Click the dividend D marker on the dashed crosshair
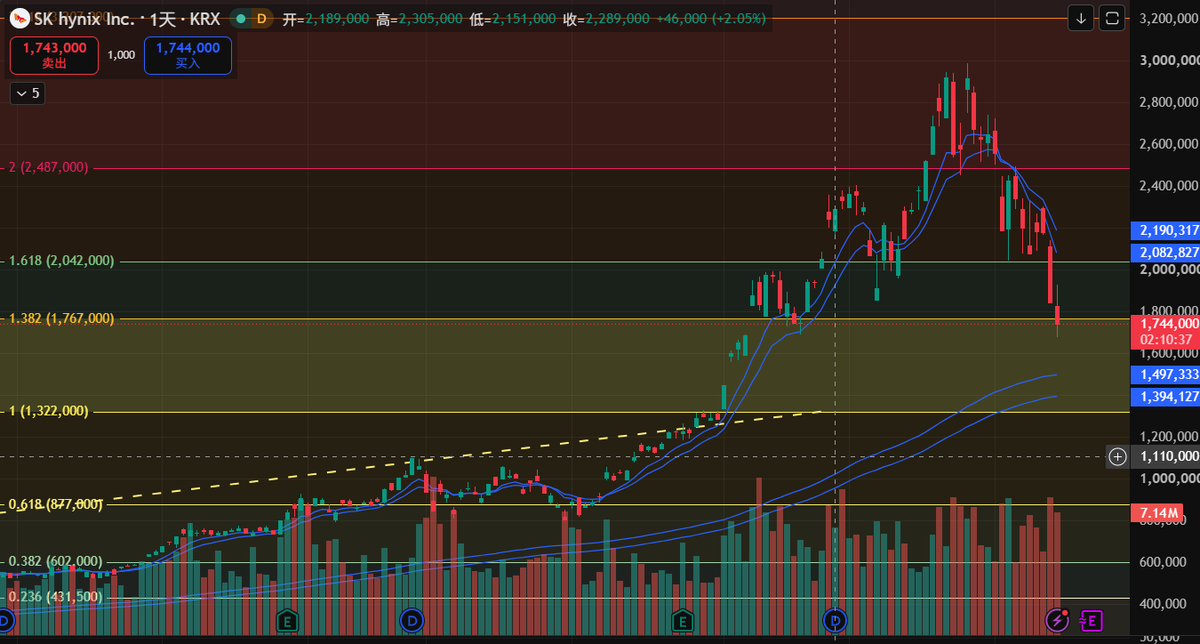1200x644 pixels. tap(837, 621)
